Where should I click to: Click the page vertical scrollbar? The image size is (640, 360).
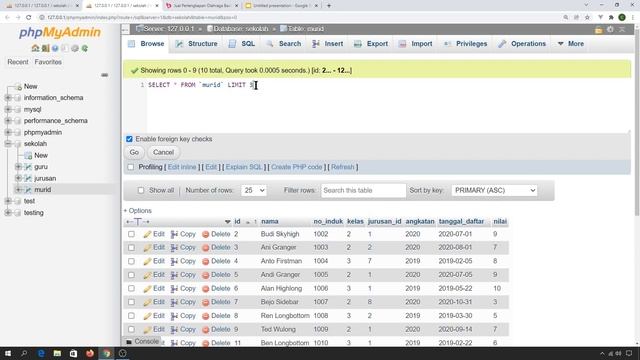[637, 122]
